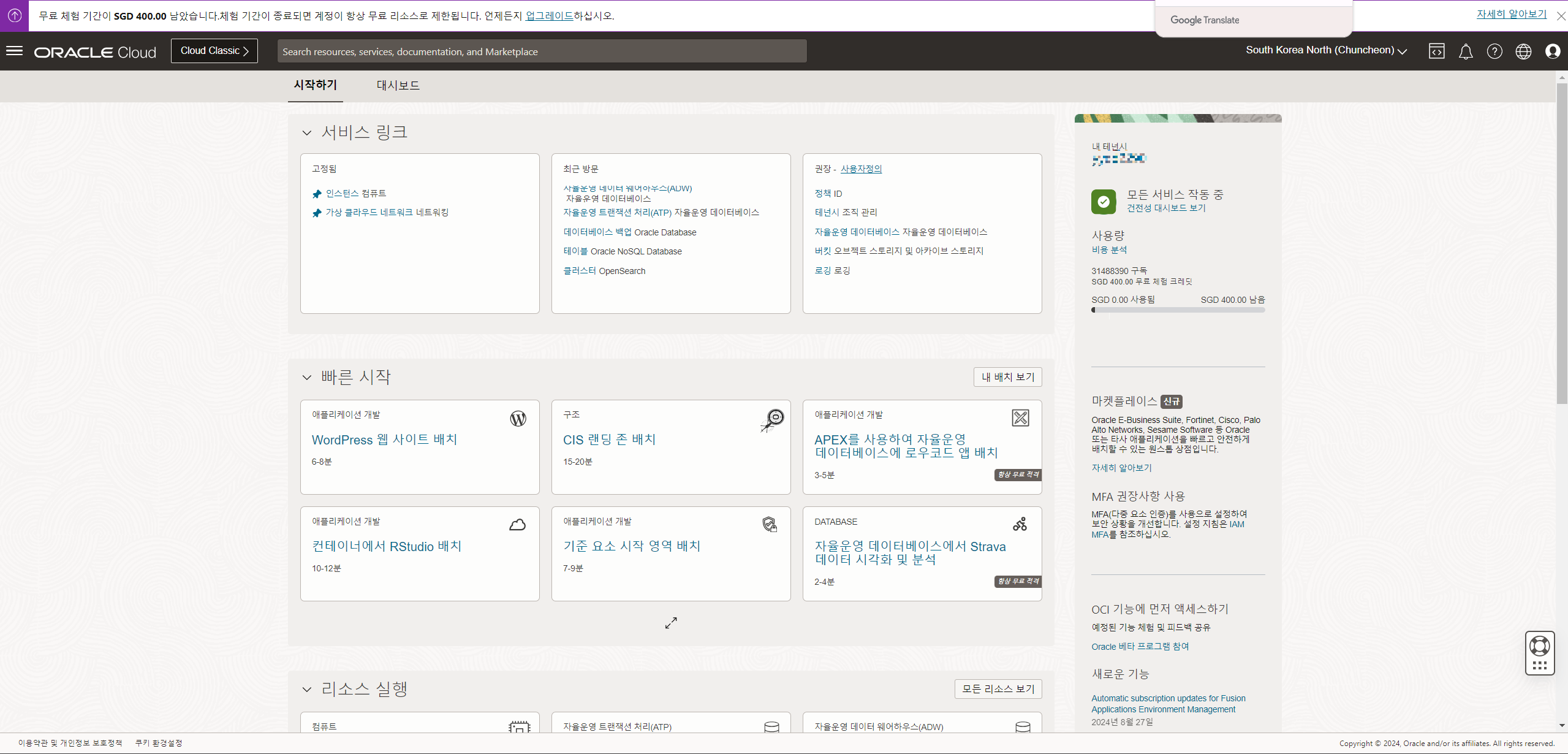The width and height of the screenshot is (1568, 754).
Task: Click the pin icon next to 인스턴스 컴퓨트
Action: (x=317, y=194)
